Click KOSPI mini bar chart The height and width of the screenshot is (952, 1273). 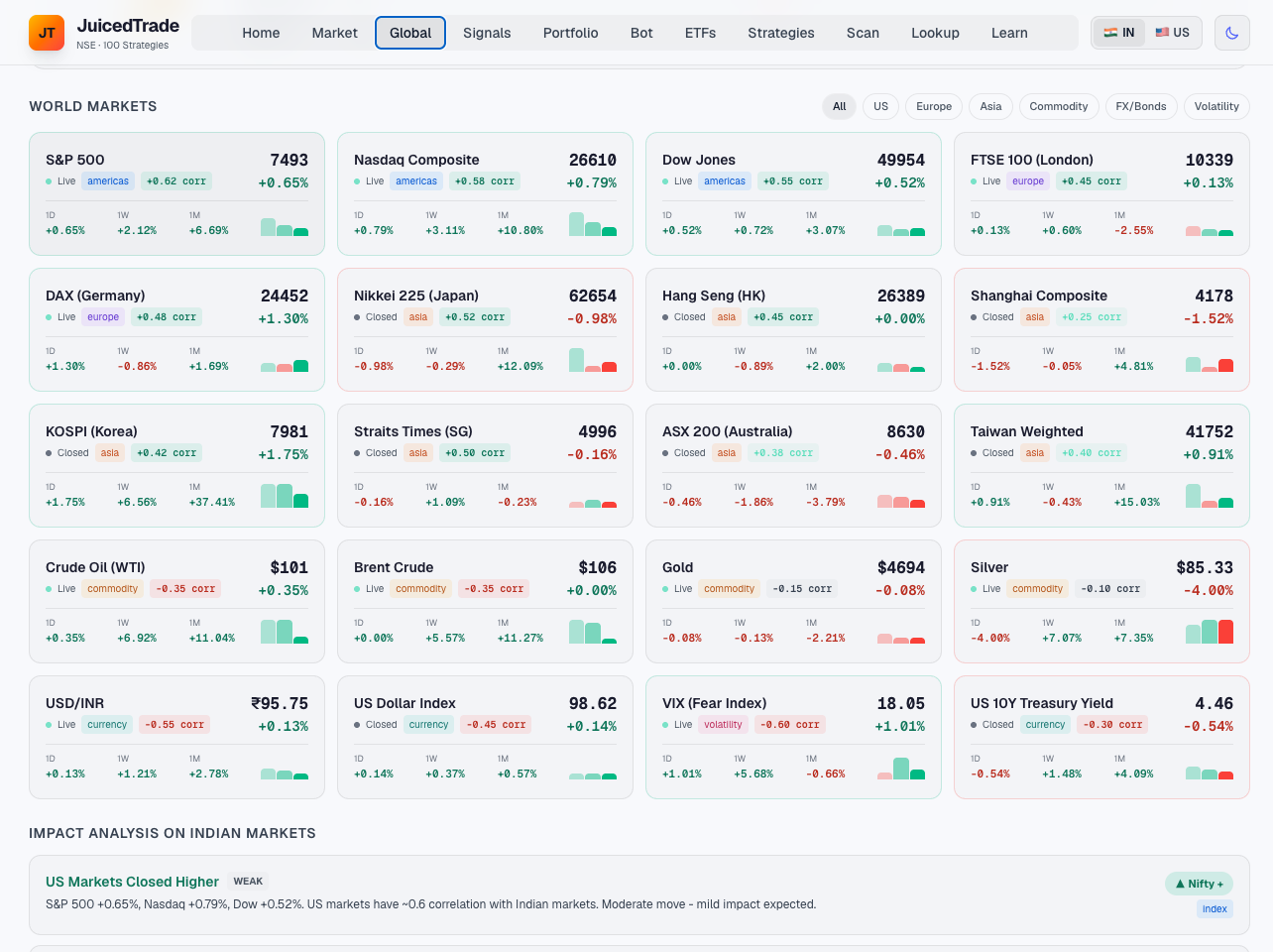pyautogui.click(x=285, y=495)
